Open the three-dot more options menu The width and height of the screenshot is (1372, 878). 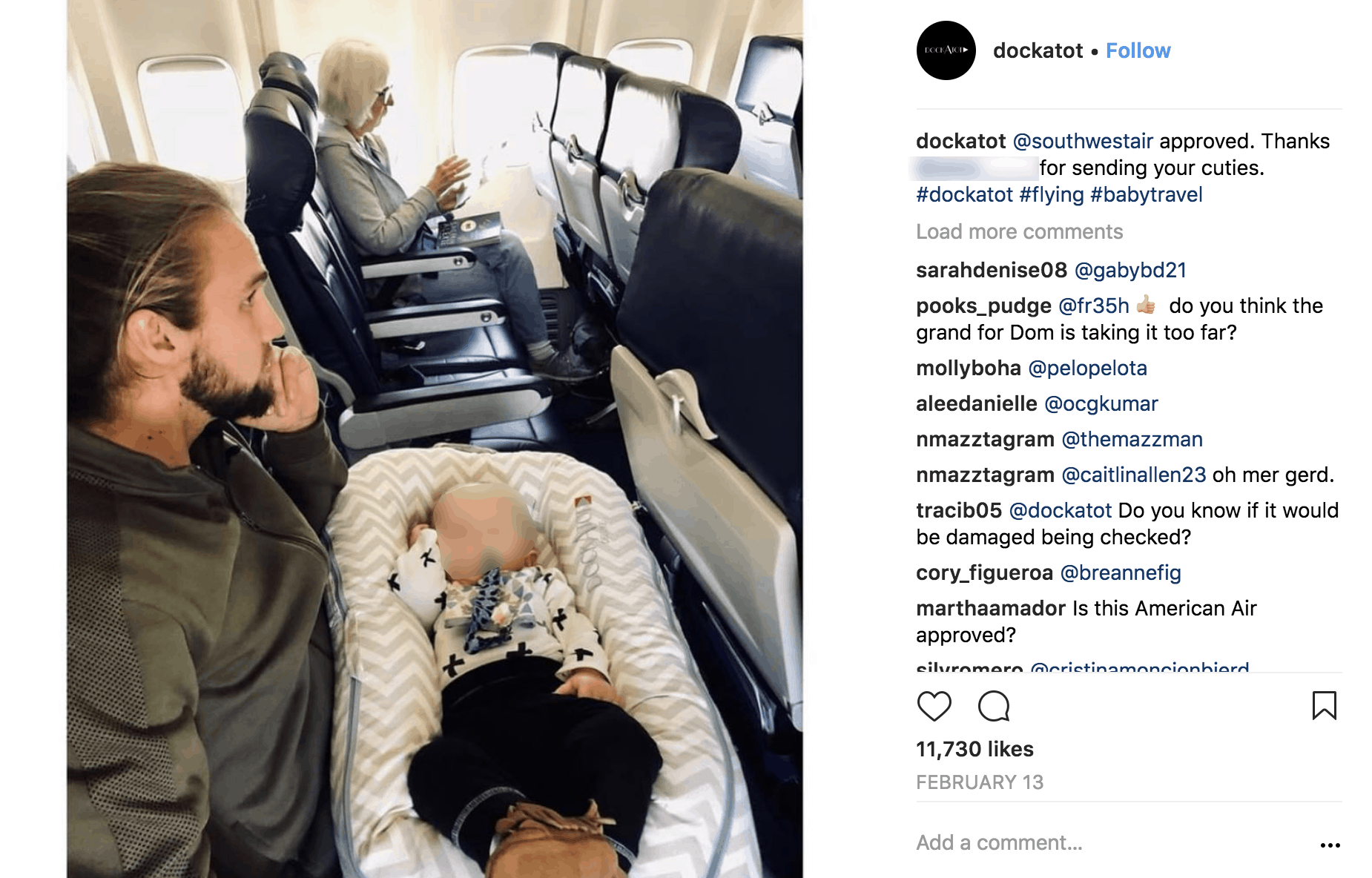point(1330,845)
